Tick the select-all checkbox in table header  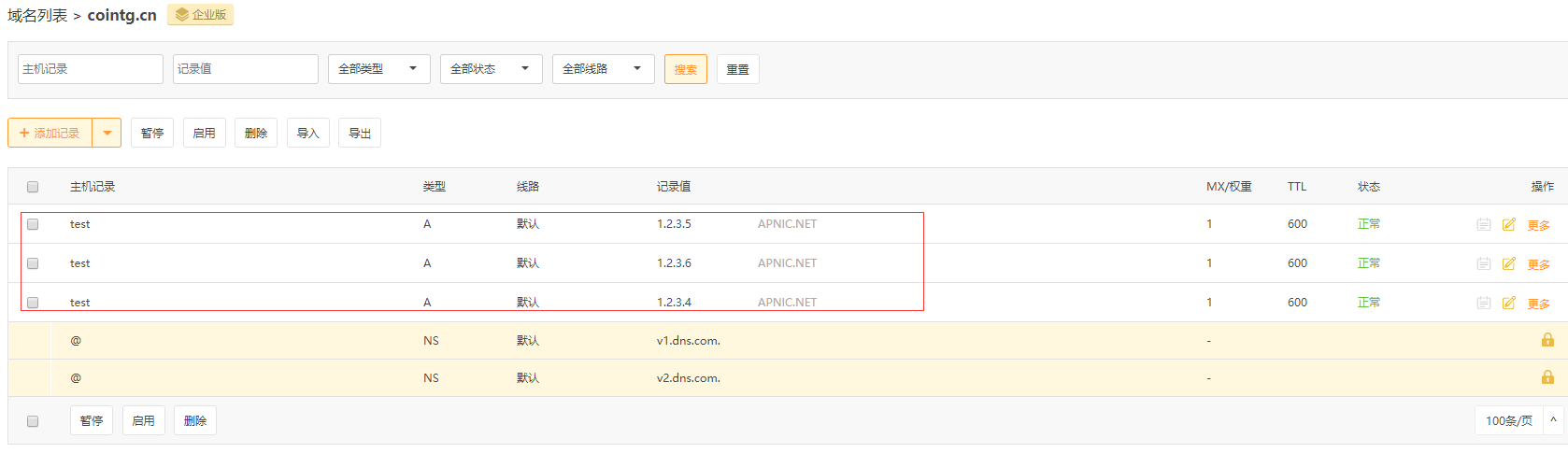click(33, 187)
